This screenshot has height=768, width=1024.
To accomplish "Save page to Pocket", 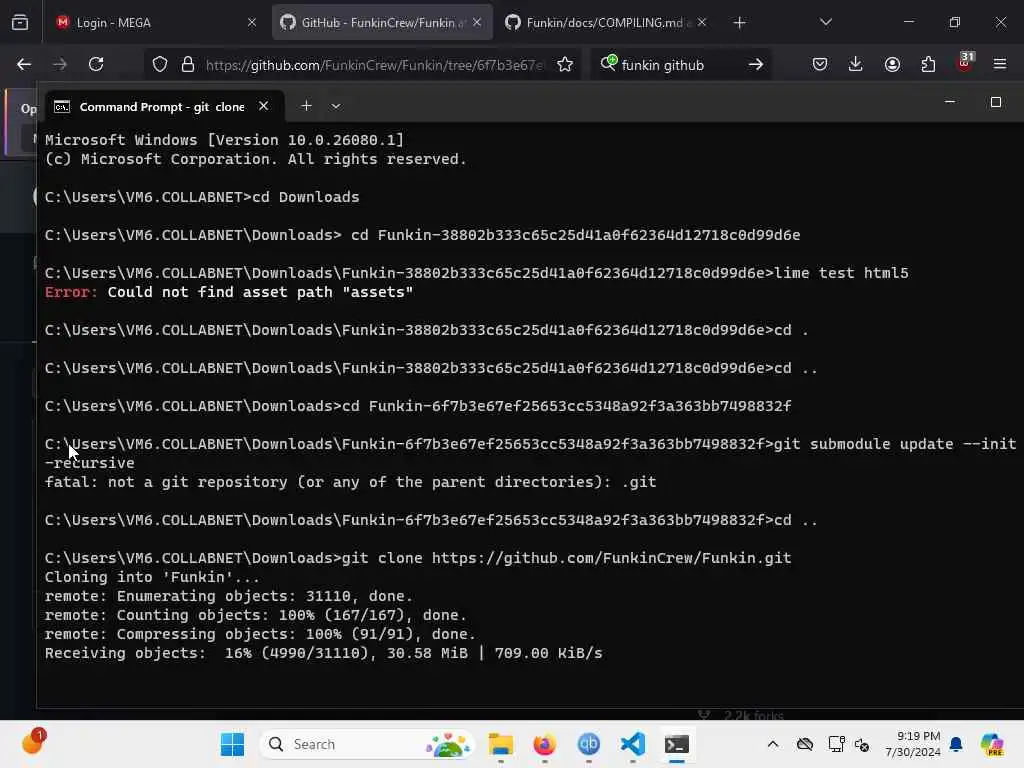I will click(820, 64).
